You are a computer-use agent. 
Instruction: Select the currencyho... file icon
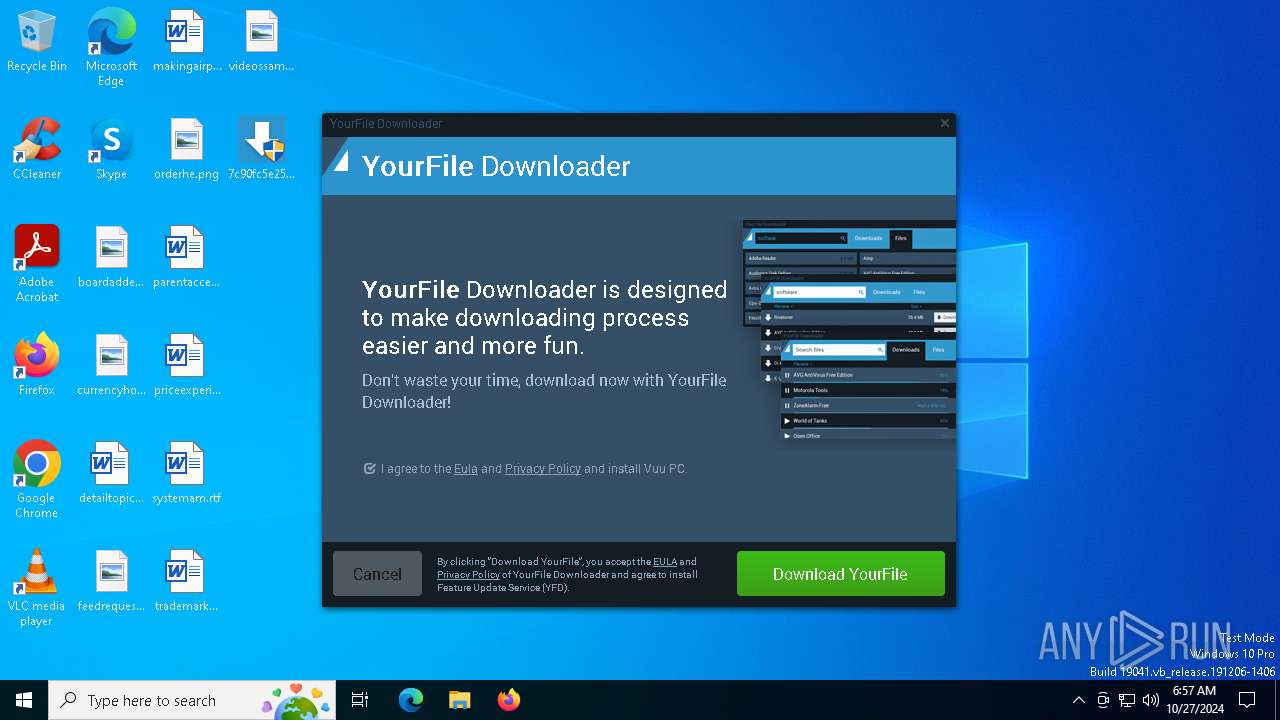pos(111,365)
